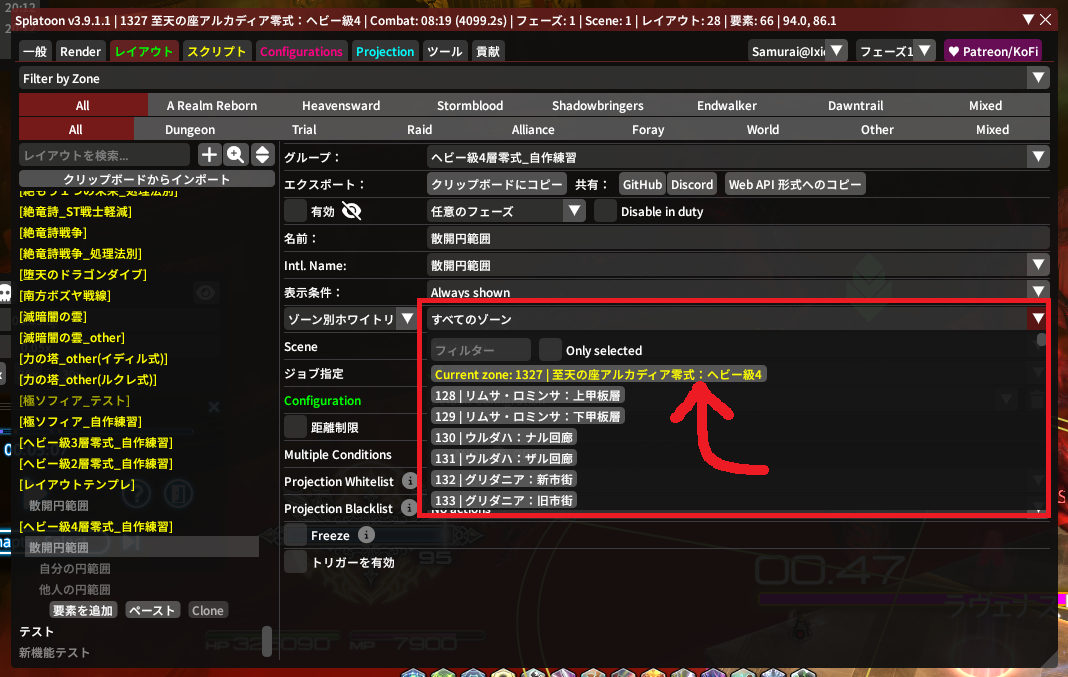Click info icon next to Projection Whitelist
Screen dimensions: 1068x677
pos(409,481)
